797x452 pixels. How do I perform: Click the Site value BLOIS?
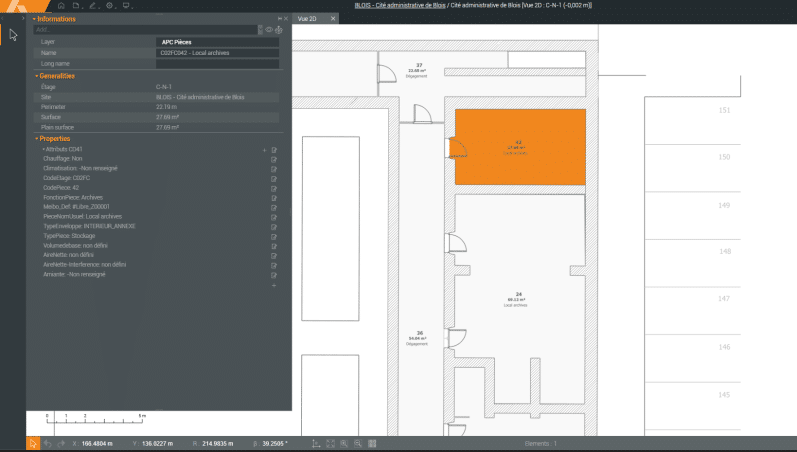(200, 97)
